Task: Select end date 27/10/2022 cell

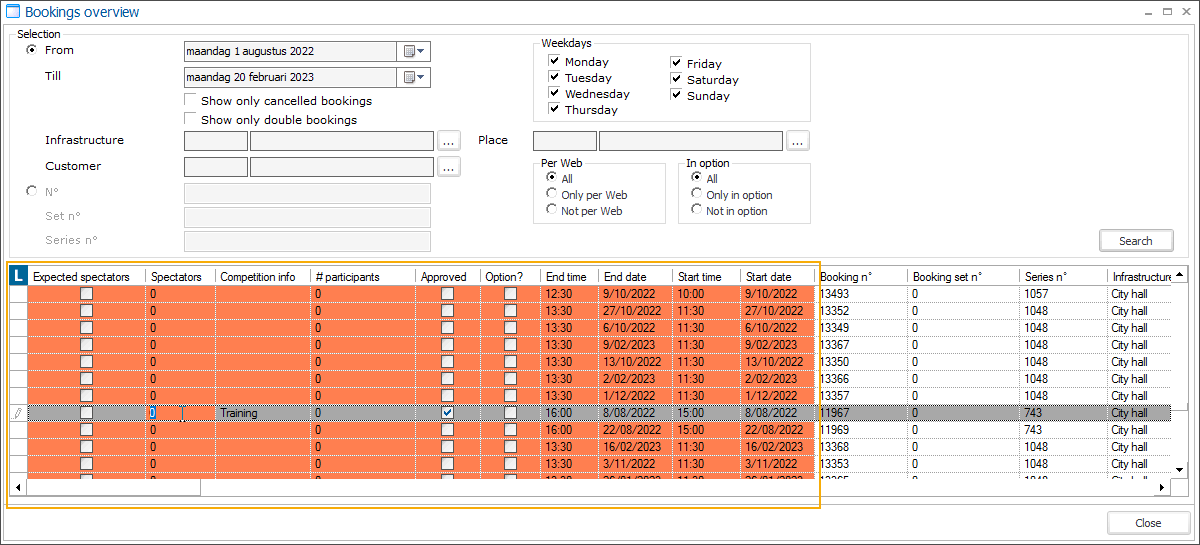Action: 636,311
